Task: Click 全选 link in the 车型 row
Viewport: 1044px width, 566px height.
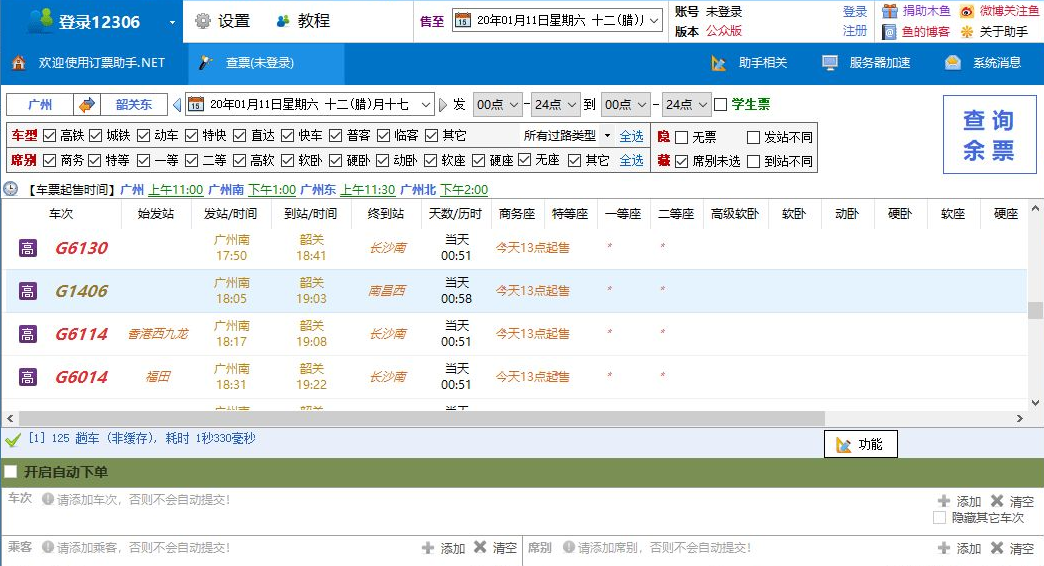Action: tap(631, 136)
